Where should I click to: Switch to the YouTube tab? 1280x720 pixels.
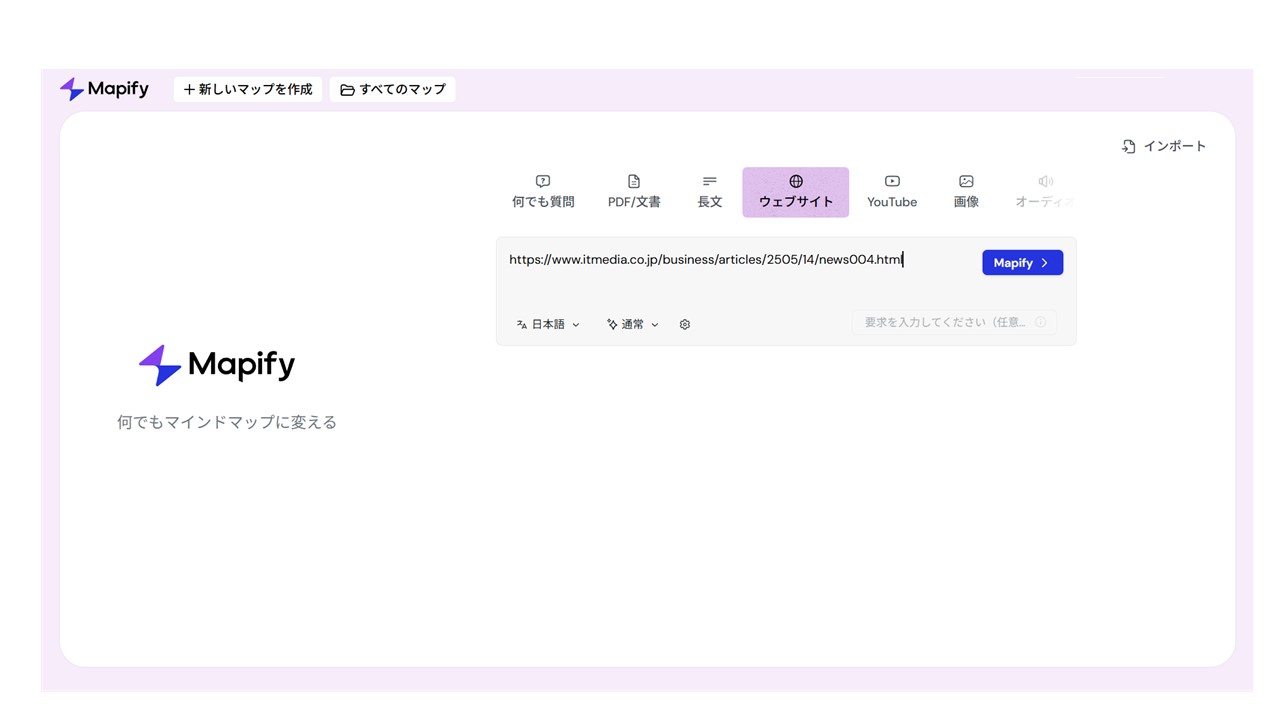click(892, 192)
